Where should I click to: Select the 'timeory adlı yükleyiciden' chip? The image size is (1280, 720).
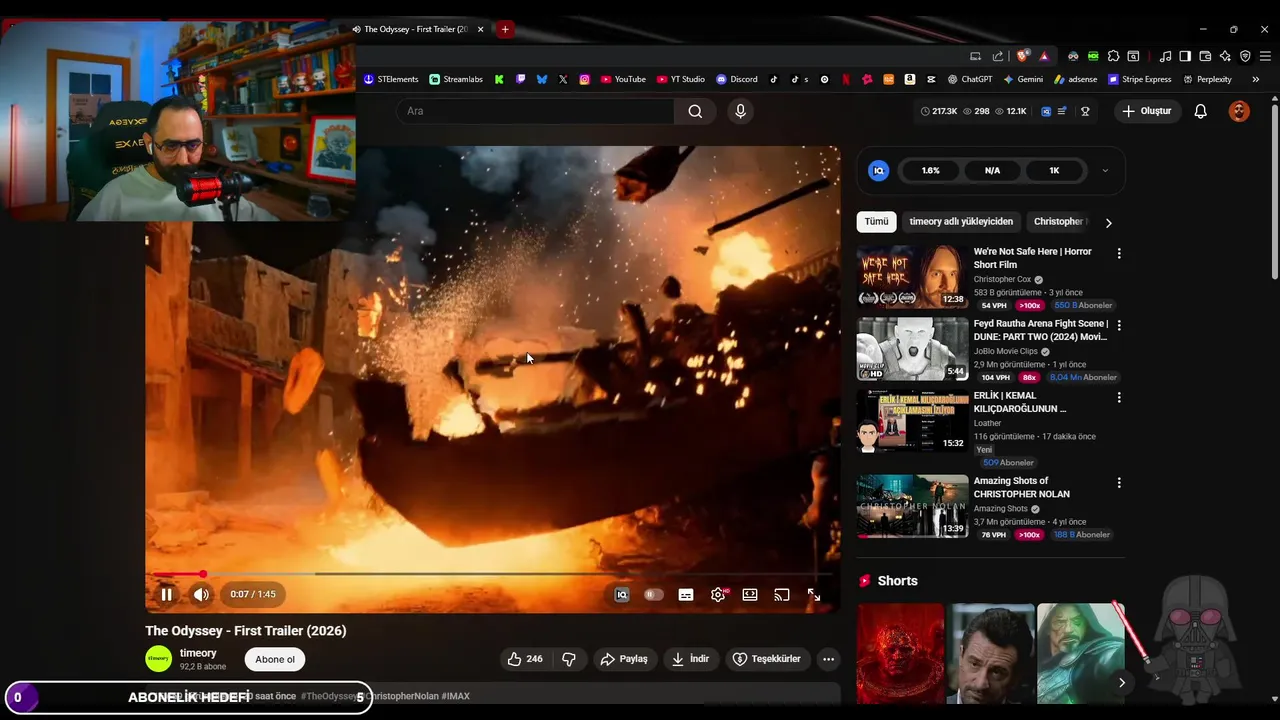[x=961, y=222]
